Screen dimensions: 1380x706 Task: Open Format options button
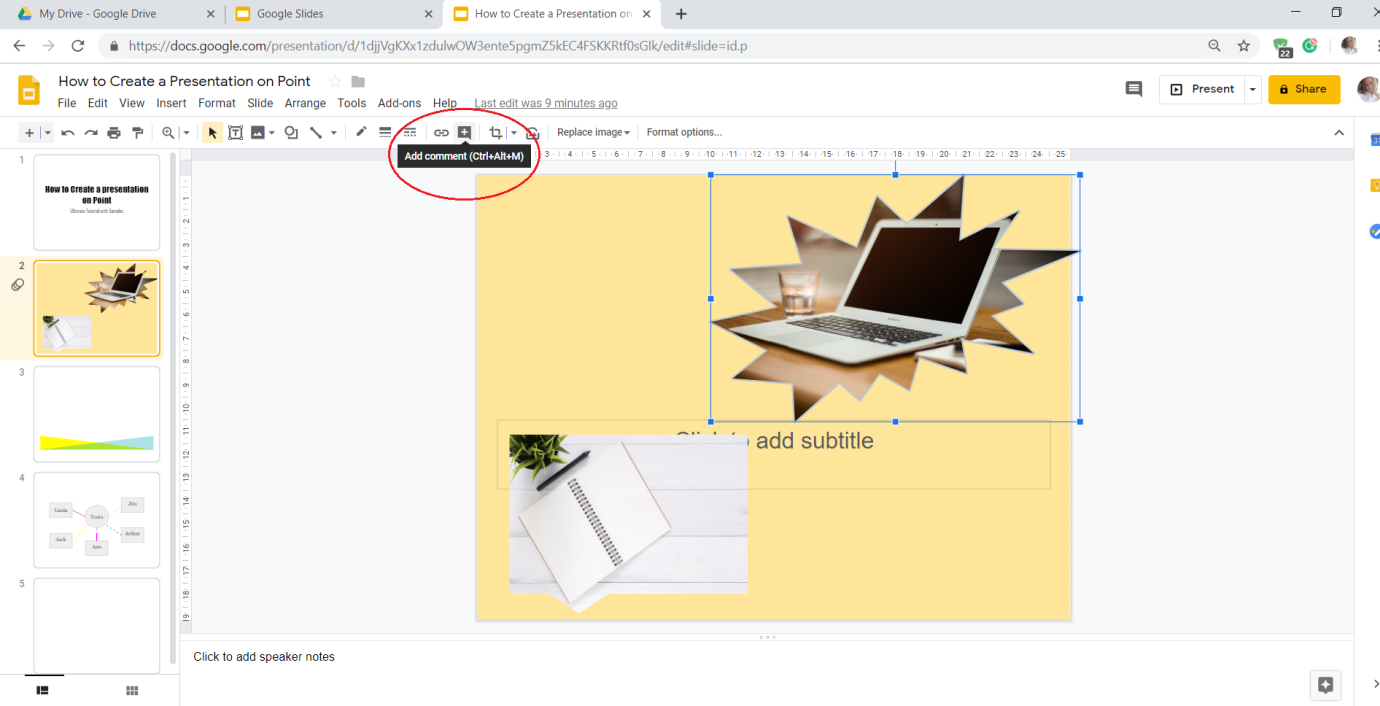point(684,132)
